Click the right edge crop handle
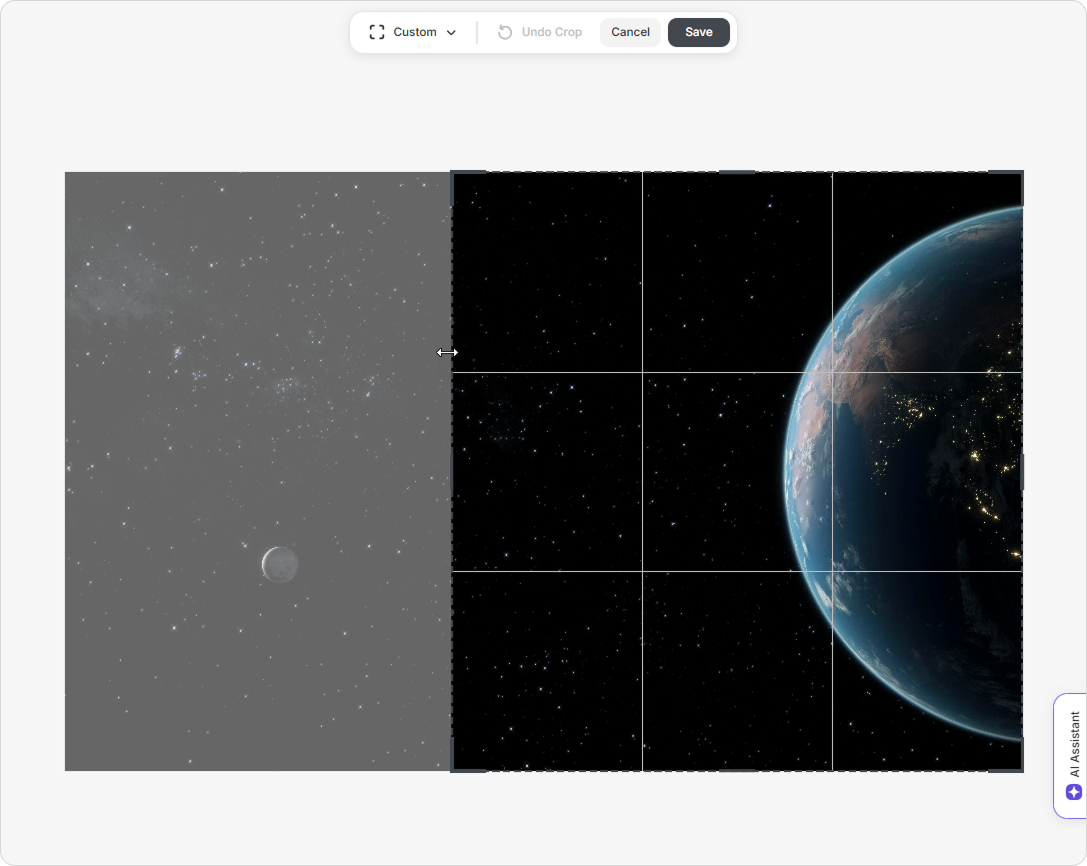 click(1022, 471)
